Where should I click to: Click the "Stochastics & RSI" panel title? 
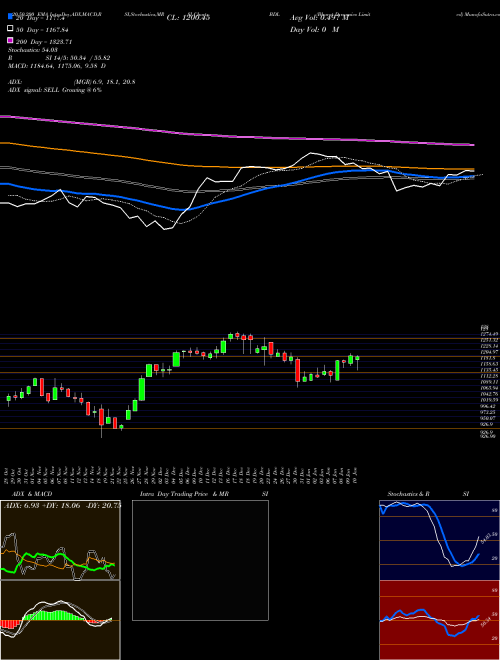[x=428, y=494]
